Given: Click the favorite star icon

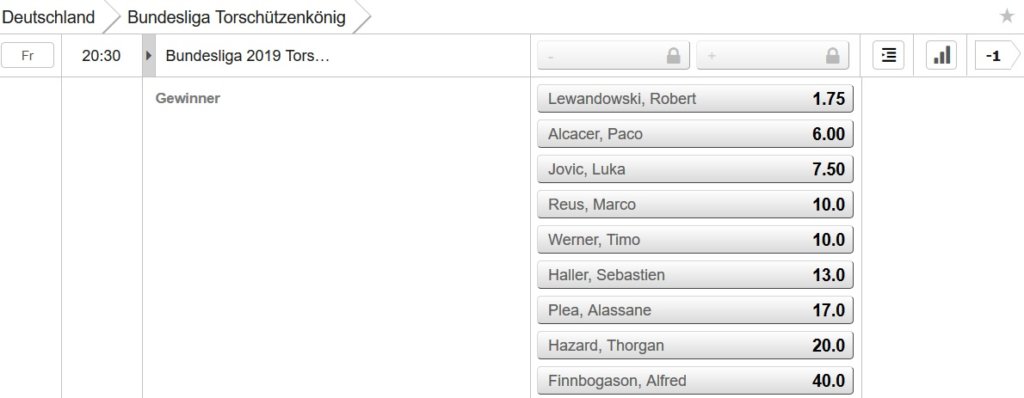Looking at the screenshot, I should (1006, 16).
